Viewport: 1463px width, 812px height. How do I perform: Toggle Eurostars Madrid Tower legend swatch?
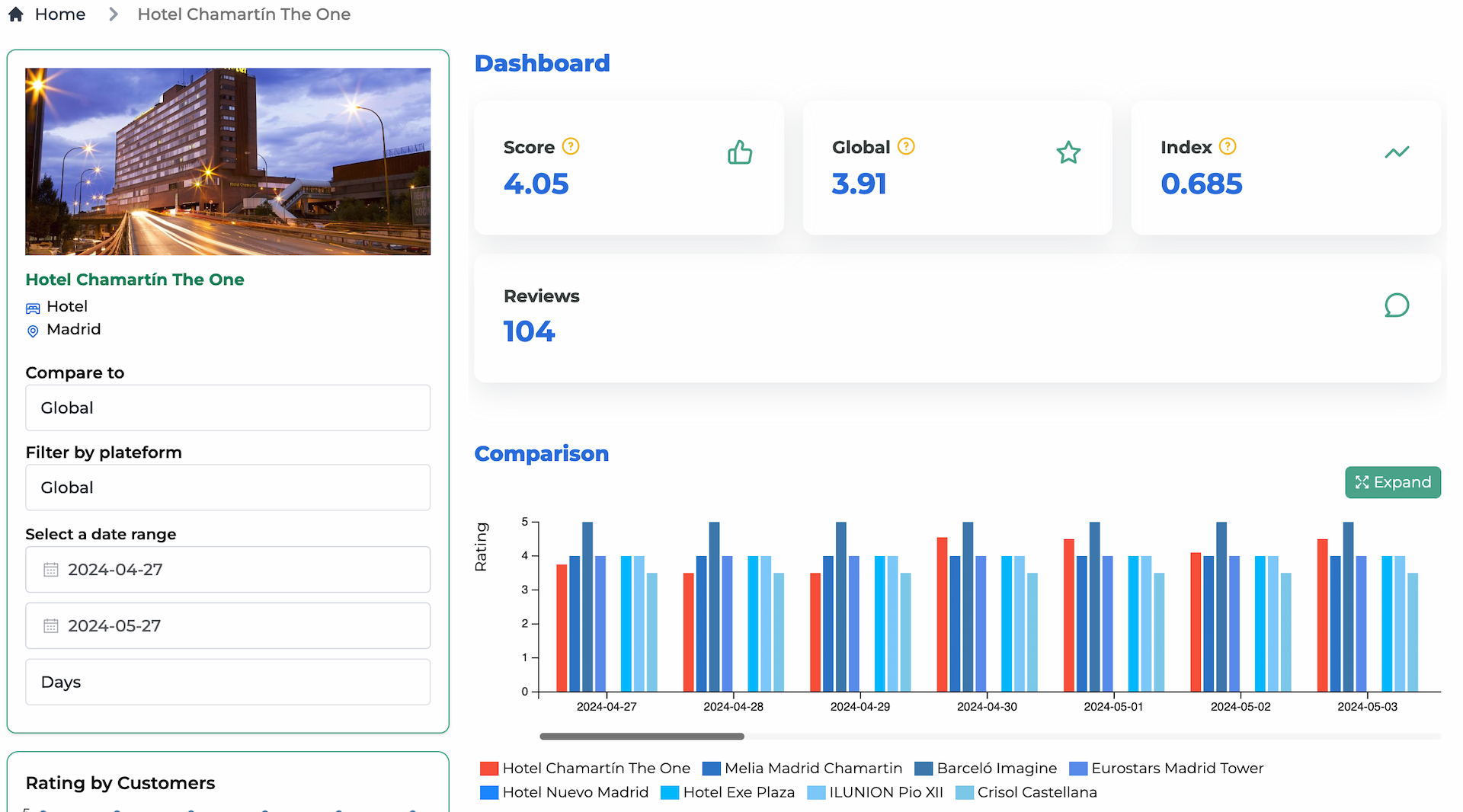(x=1078, y=769)
